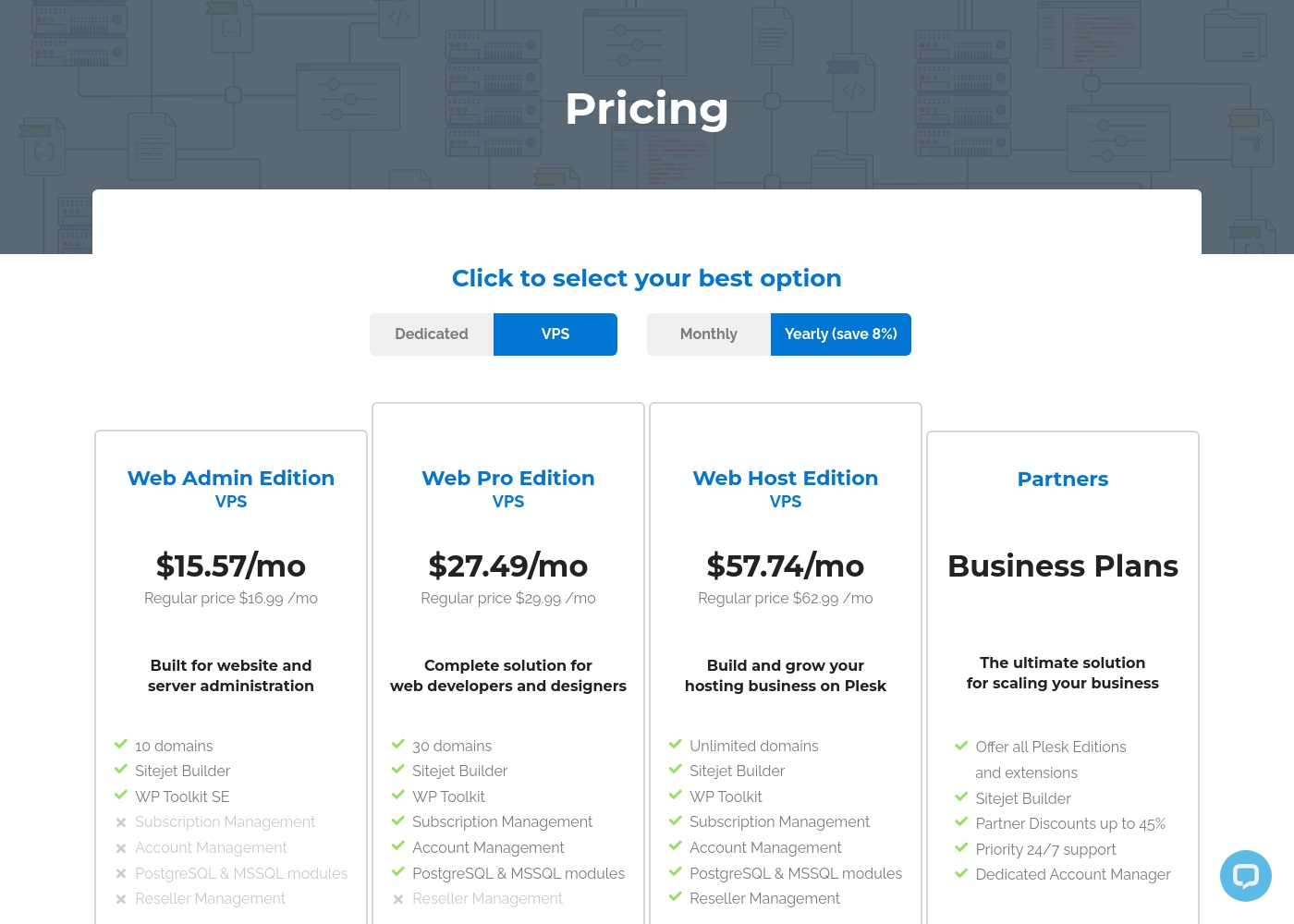The image size is (1294, 924).
Task: Click the Business Plans heading
Action: tap(1063, 565)
